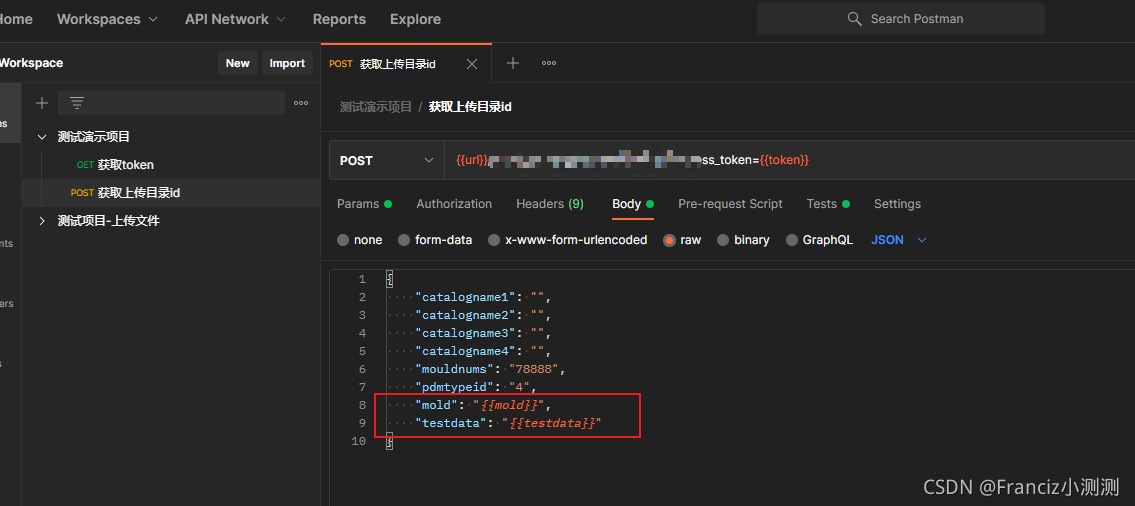The width and height of the screenshot is (1135, 506).
Task: Click "catalogname3" key in editor
Action: (468, 333)
